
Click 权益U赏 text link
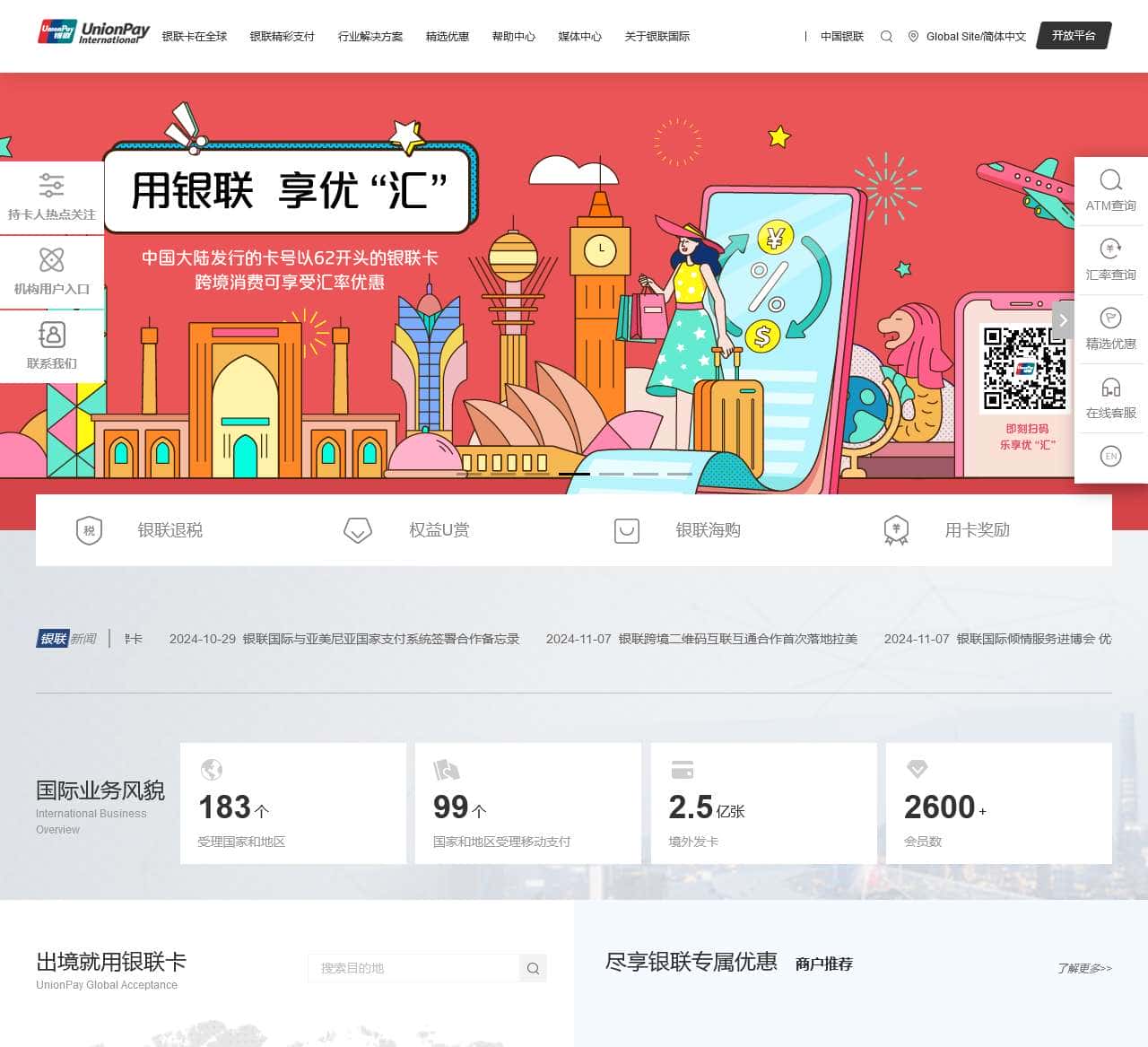coord(439,530)
